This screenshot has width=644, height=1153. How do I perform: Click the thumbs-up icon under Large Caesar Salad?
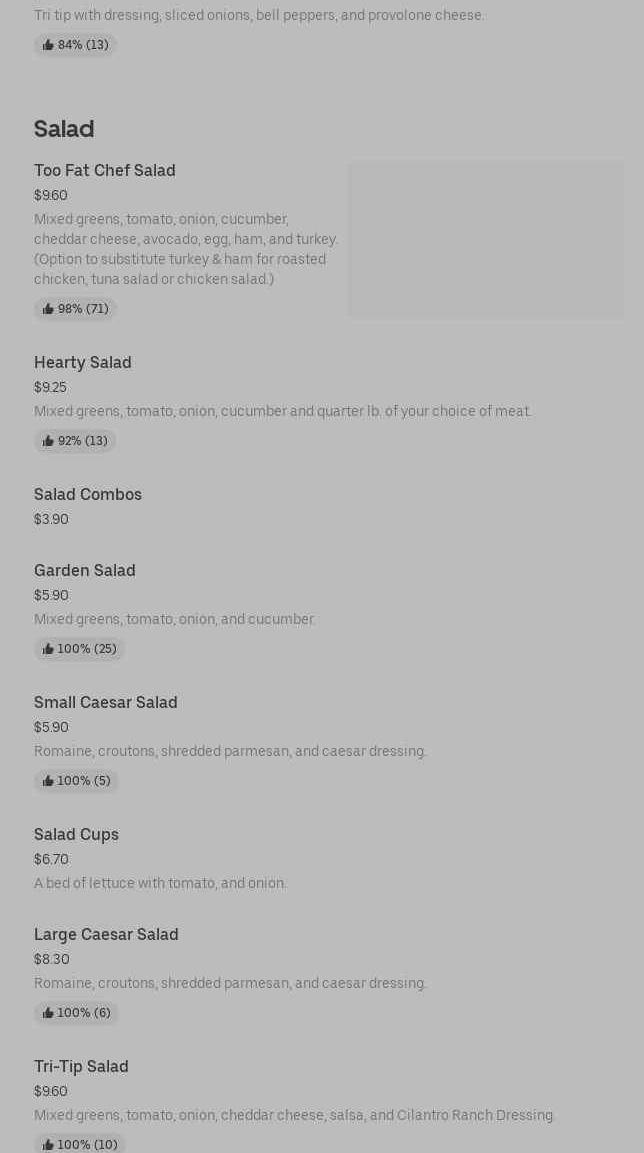point(48,1013)
